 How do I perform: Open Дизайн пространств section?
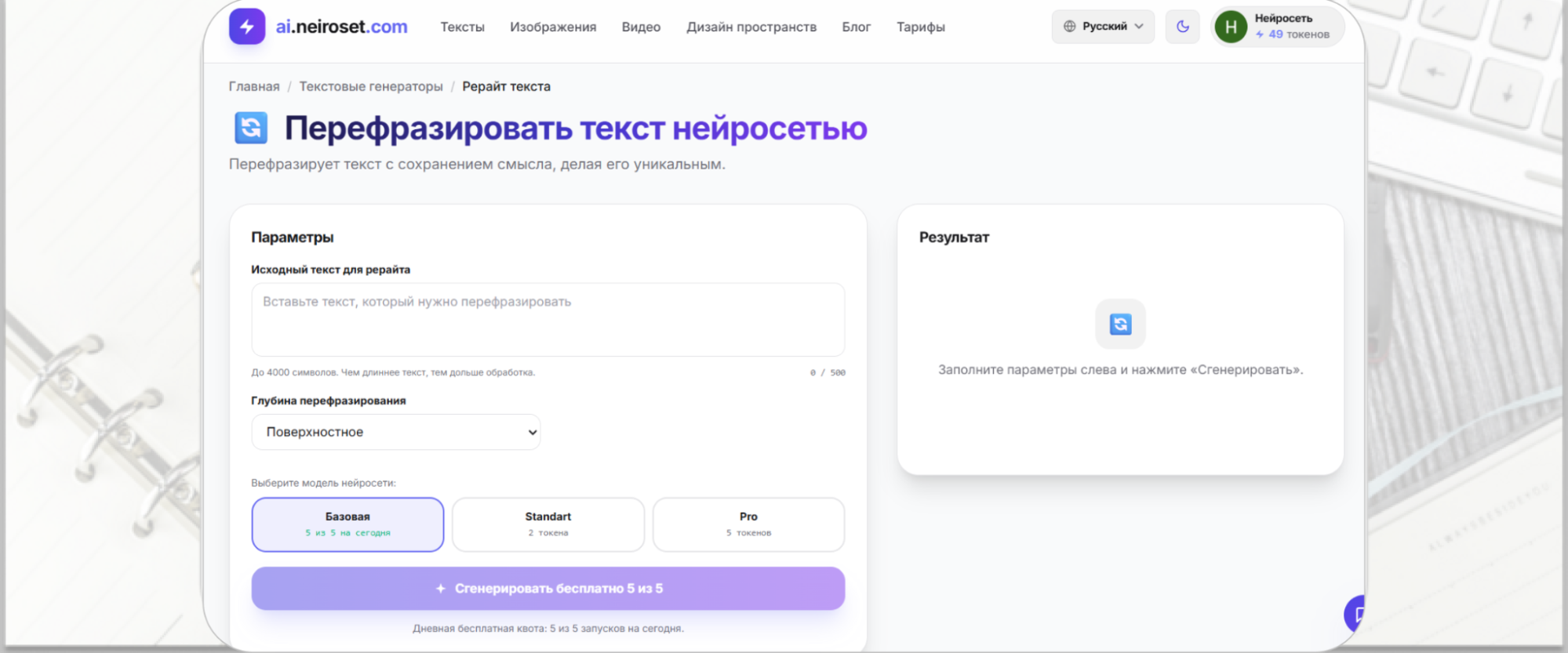pyautogui.click(x=751, y=27)
